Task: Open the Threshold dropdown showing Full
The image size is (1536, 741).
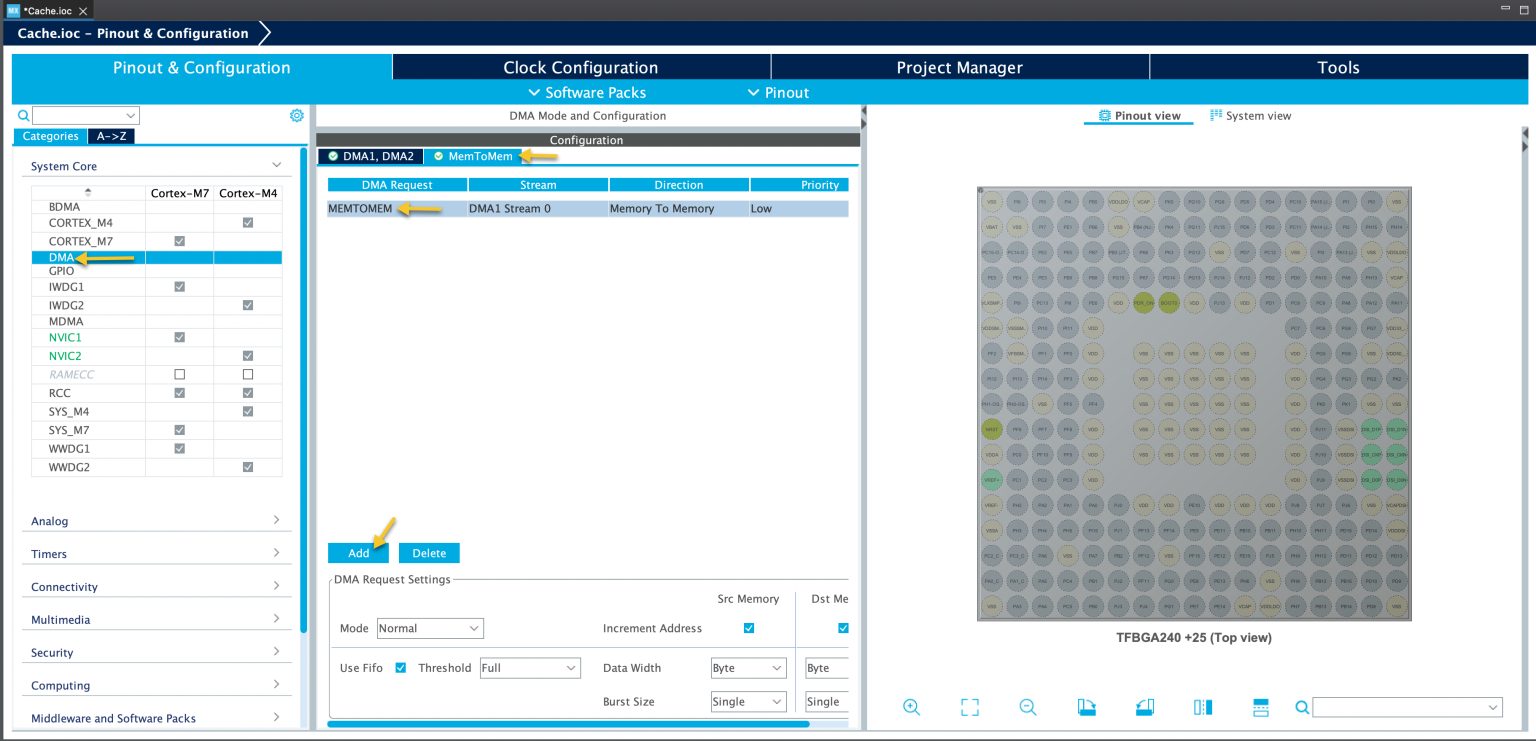Action: [530, 667]
